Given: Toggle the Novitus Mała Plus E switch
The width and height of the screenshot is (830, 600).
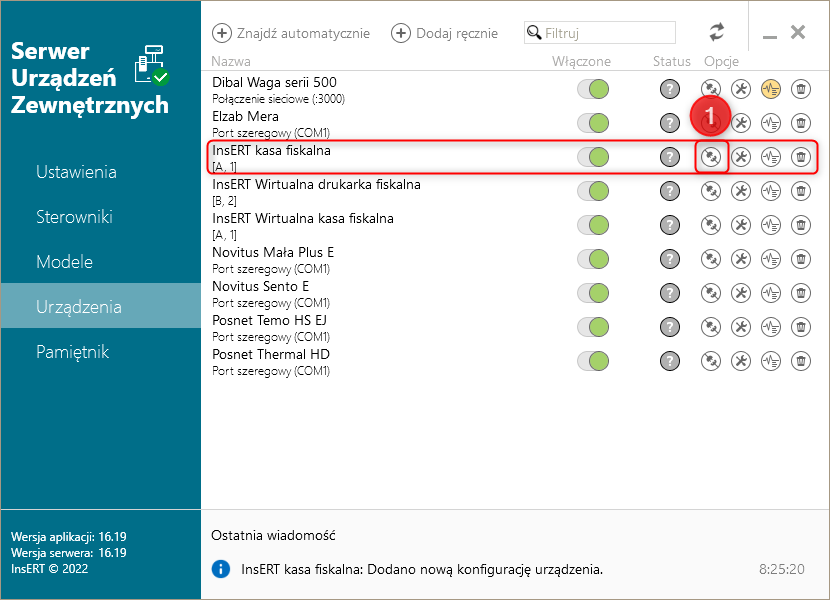Looking at the screenshot, I should (593, 259).
